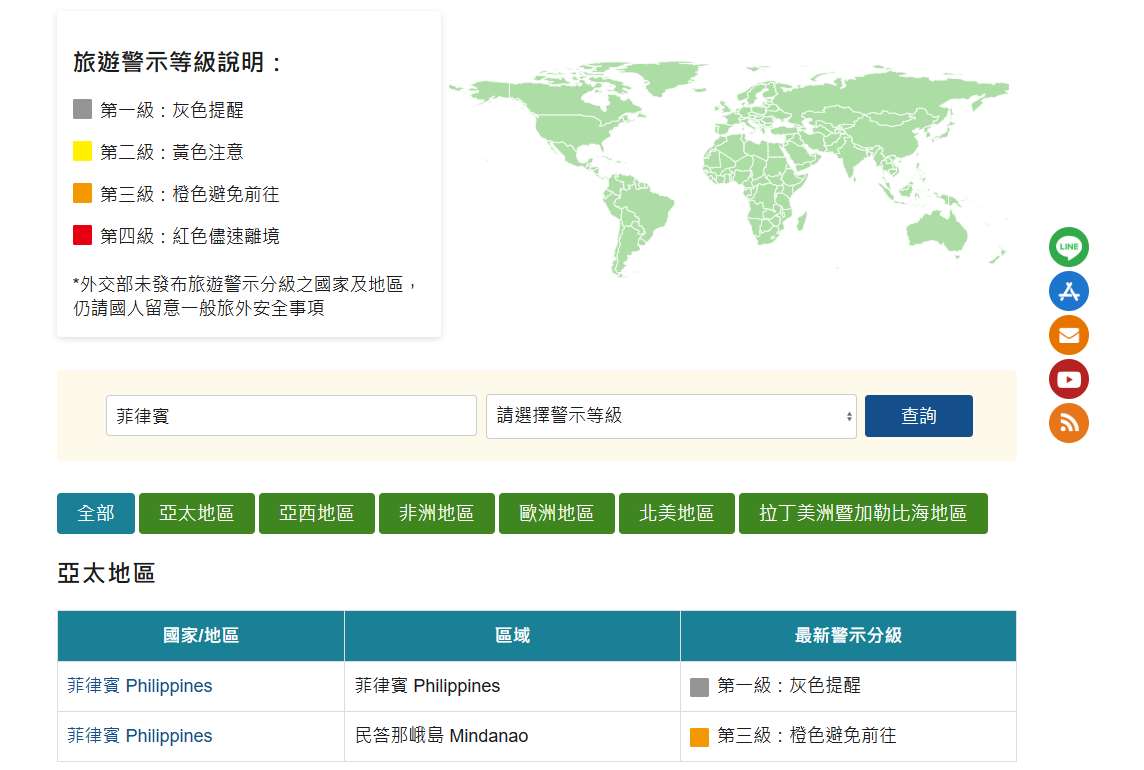Screen dimensions: 1144x770
Task: Open the LINE sharing icon
Action: 1068,247
